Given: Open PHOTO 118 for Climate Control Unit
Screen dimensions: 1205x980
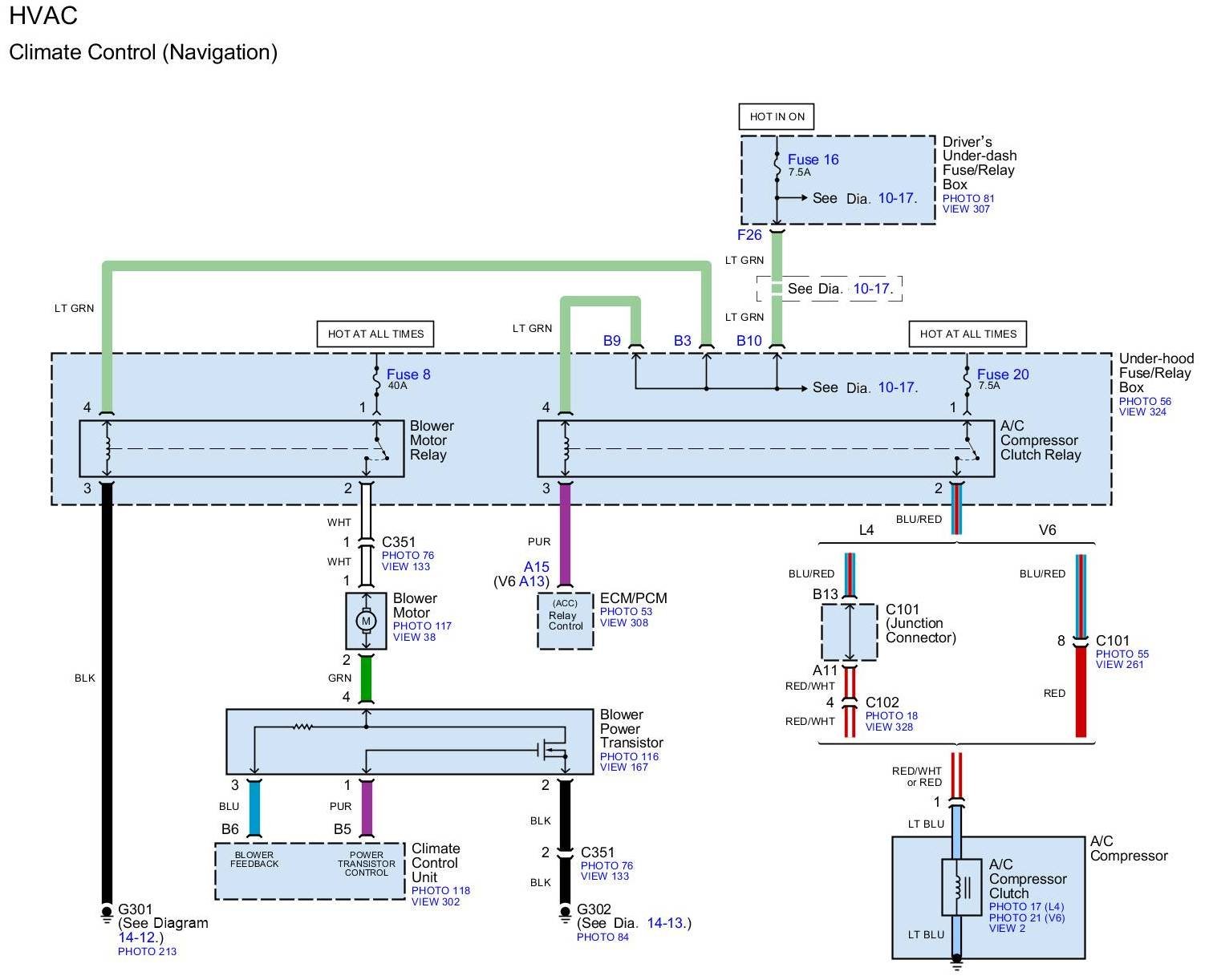Looking at the screenshot, I should click(x=440, y=890).
